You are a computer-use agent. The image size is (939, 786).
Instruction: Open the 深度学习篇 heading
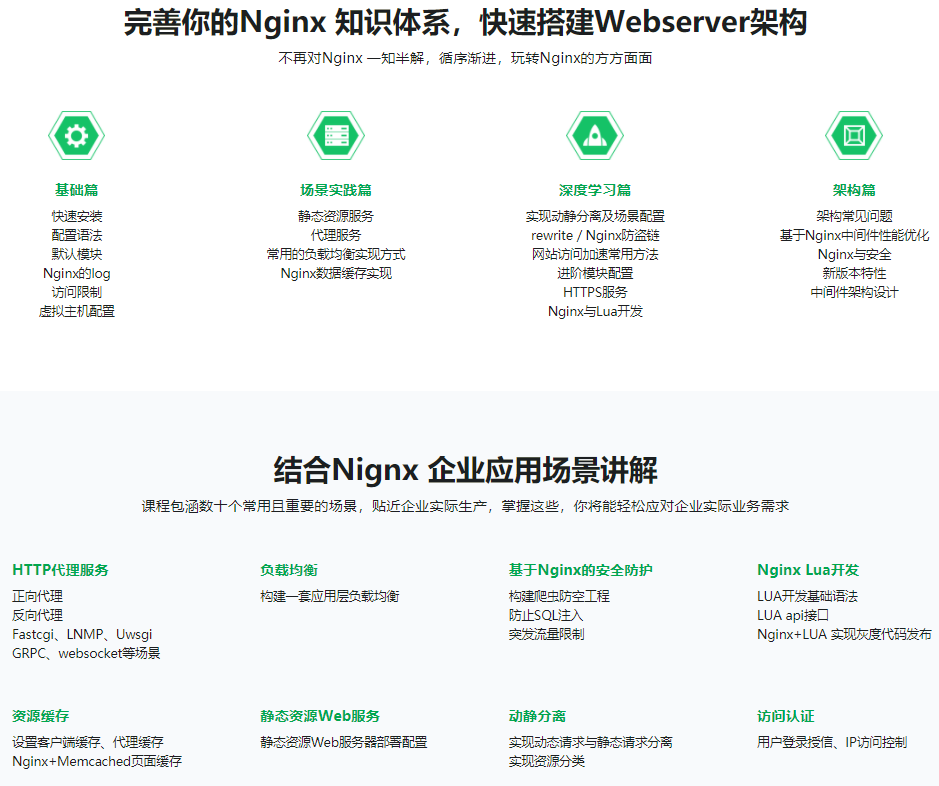(595, 190)
